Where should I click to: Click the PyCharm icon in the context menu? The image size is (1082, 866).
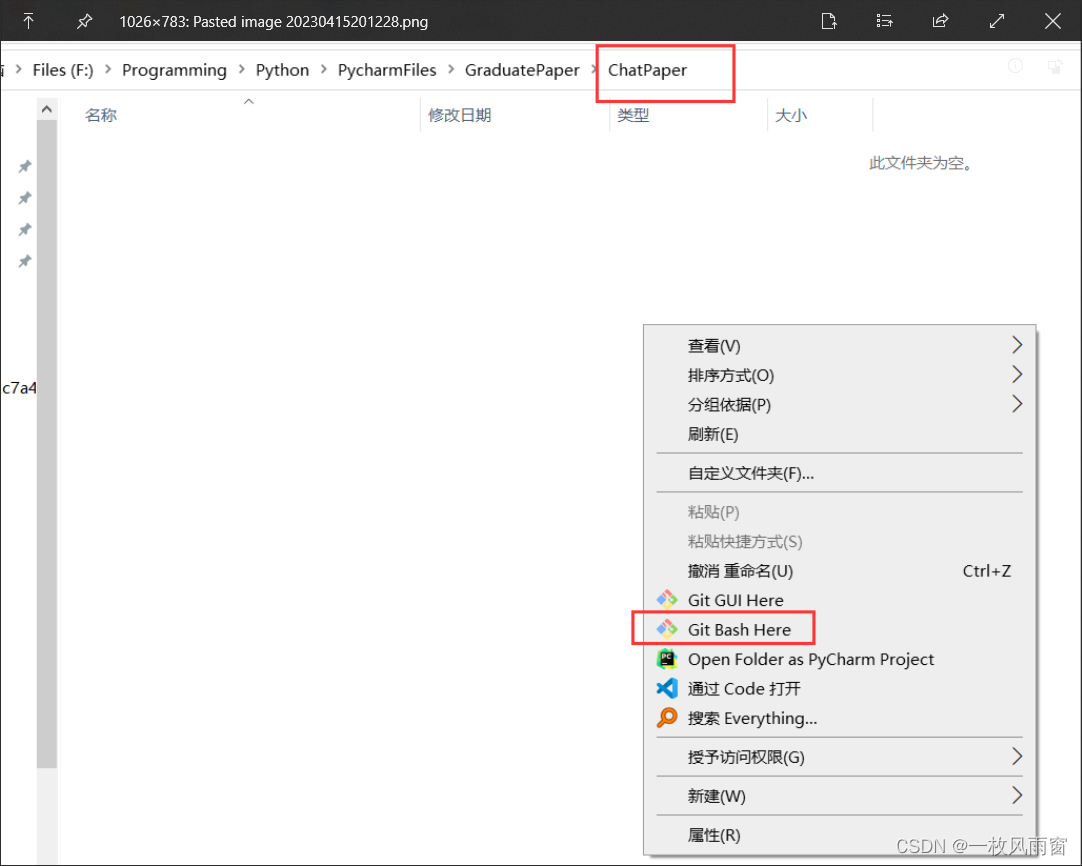[x=666, y=658]
